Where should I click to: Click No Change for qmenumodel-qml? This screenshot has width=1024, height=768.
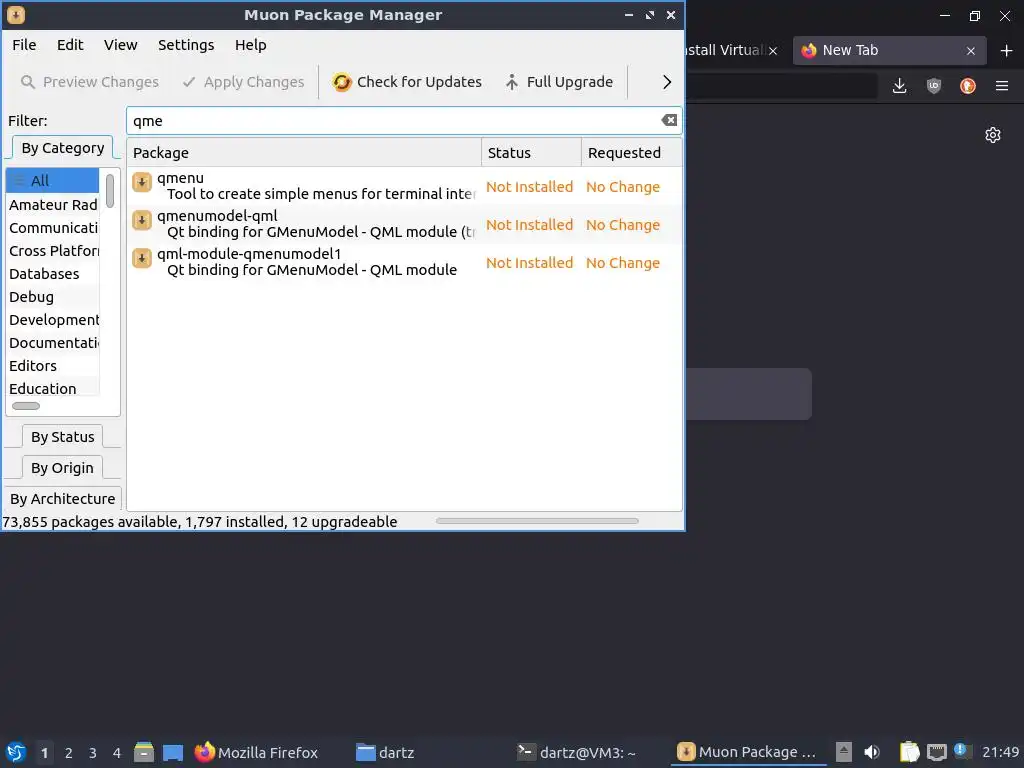[623, 225]
